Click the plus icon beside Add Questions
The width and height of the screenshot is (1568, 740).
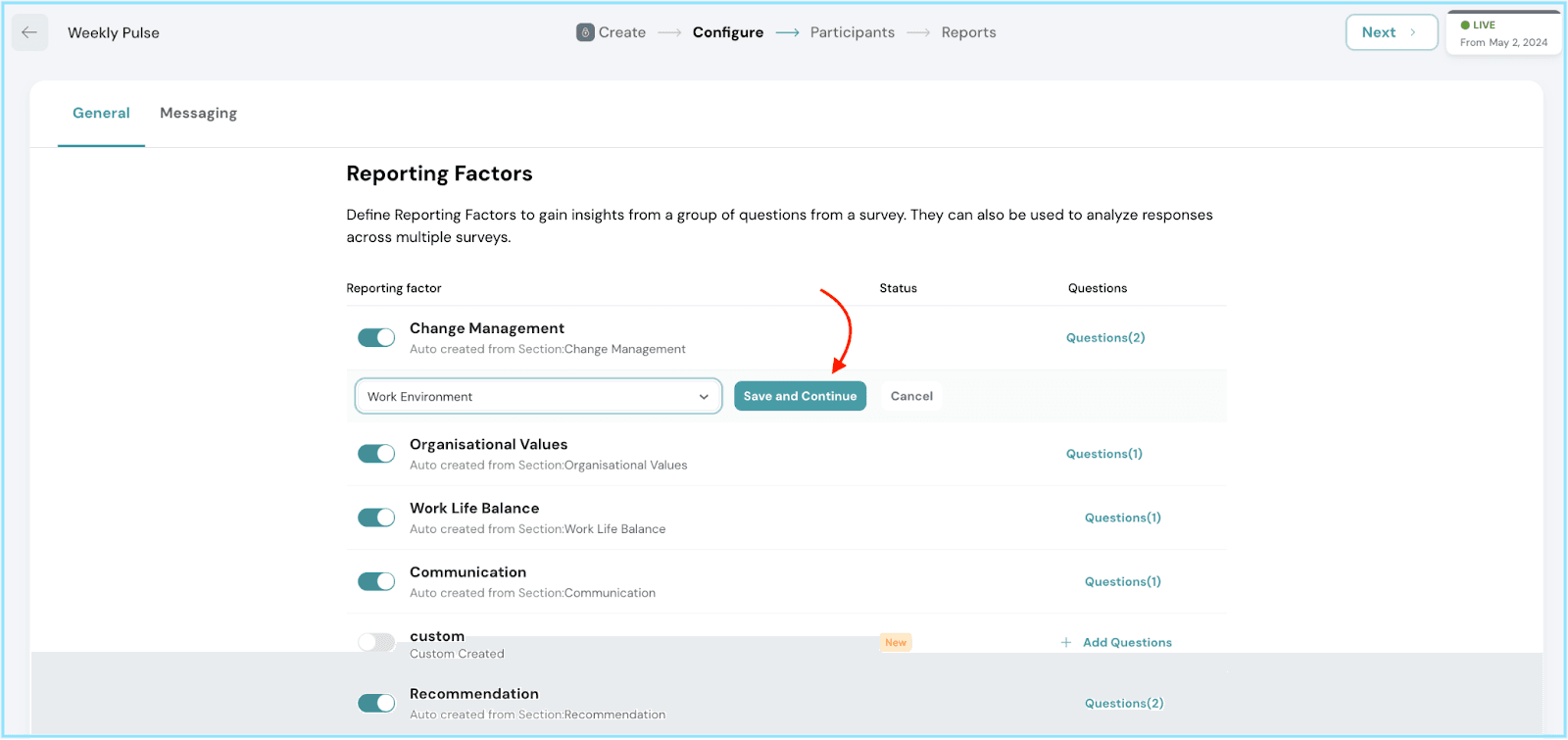click(1066, 643)
